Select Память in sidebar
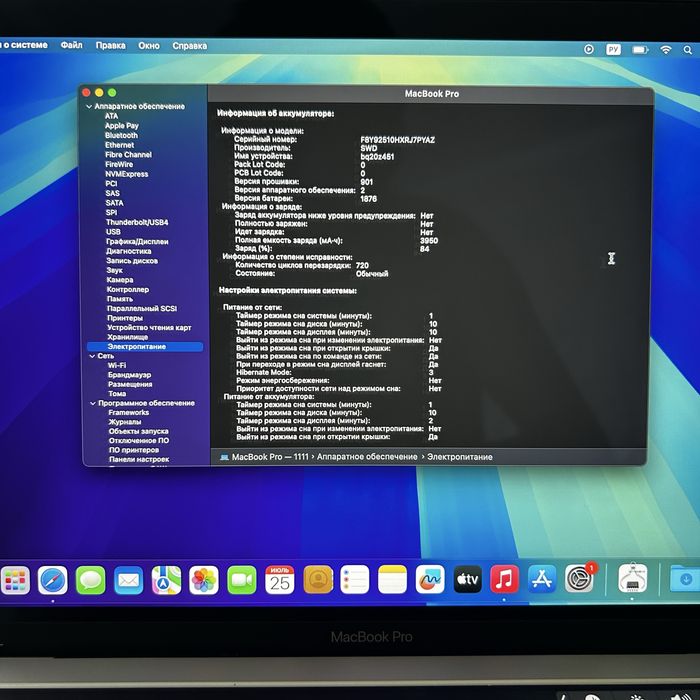The image size is (700, 700). click(120, 299)
